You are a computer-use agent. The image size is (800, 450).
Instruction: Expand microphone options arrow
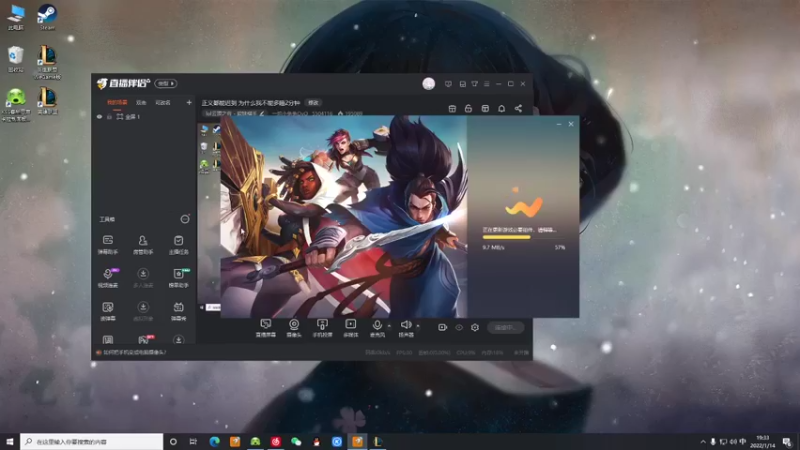point(389,326)
